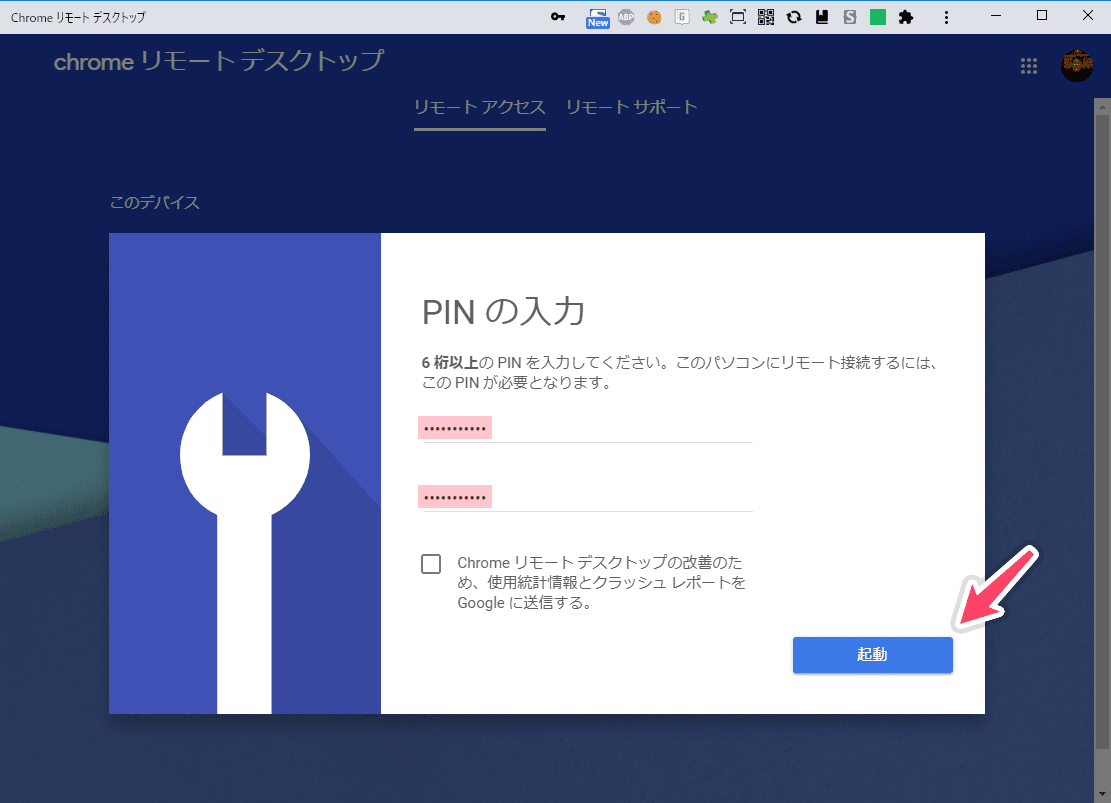This screenshot has width=1111, height=803.
Task: Click the solid green square extension icon
Action: point(878,17)
